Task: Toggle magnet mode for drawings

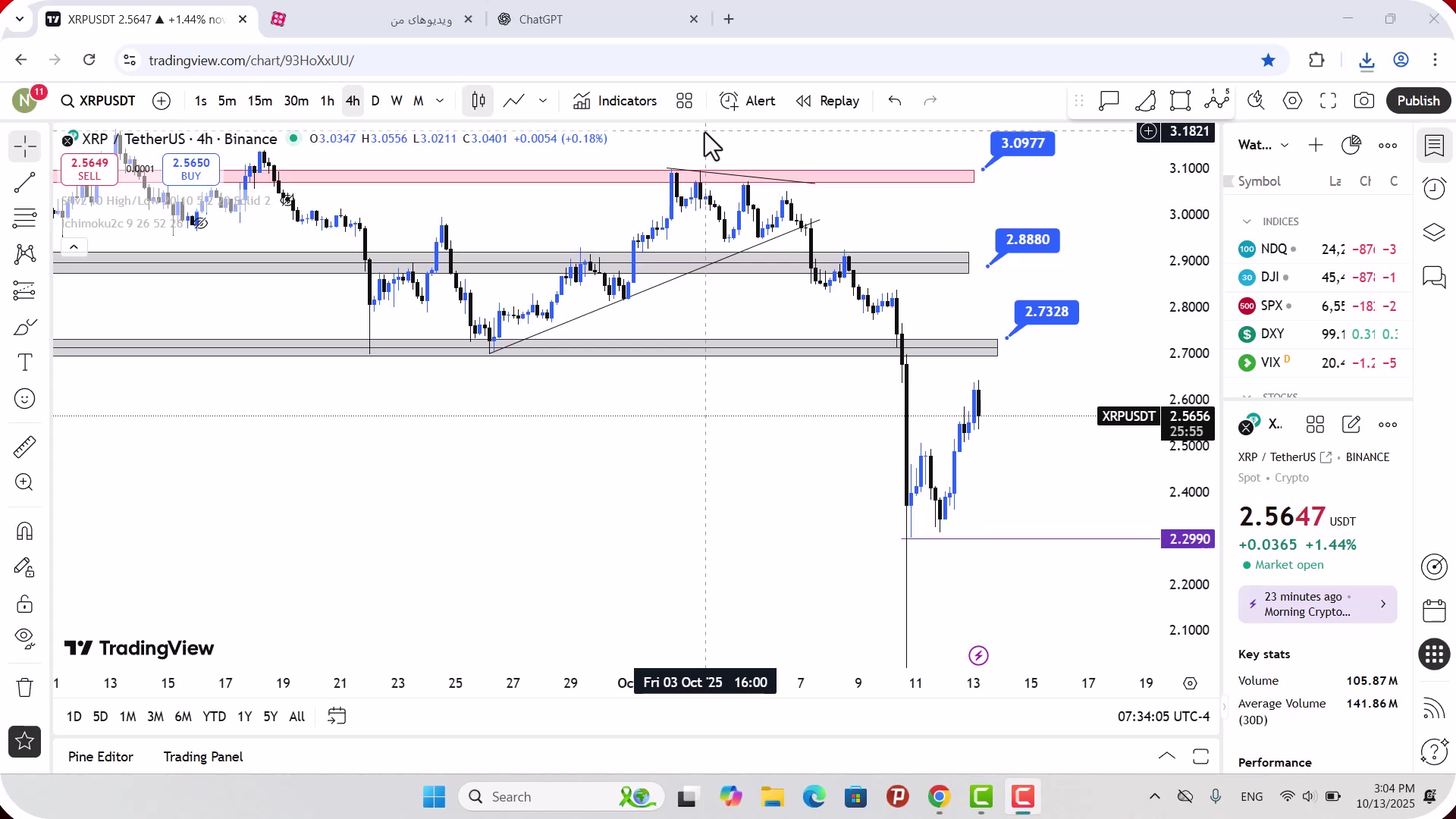Action: pyautogui.click(x=25, y=531)
